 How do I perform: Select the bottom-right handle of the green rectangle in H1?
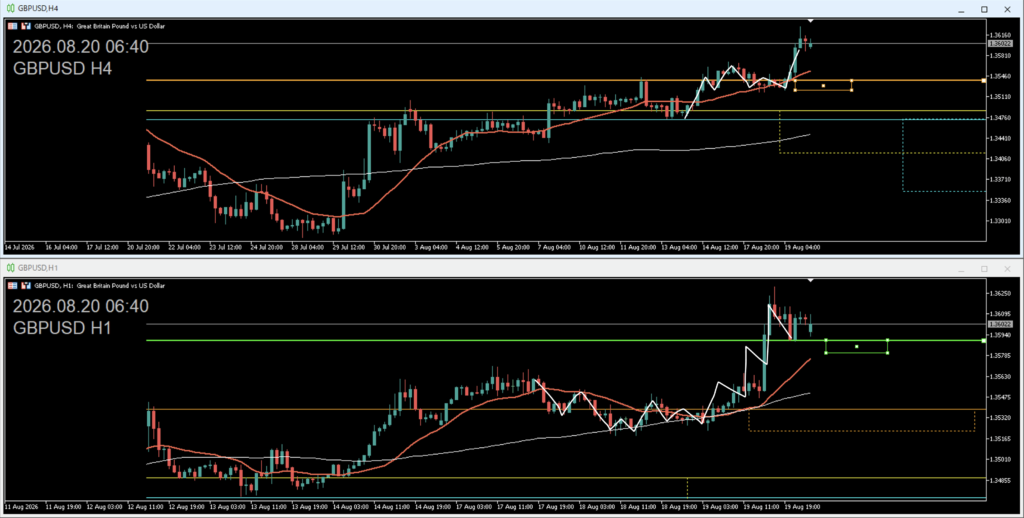click(888, 353)
